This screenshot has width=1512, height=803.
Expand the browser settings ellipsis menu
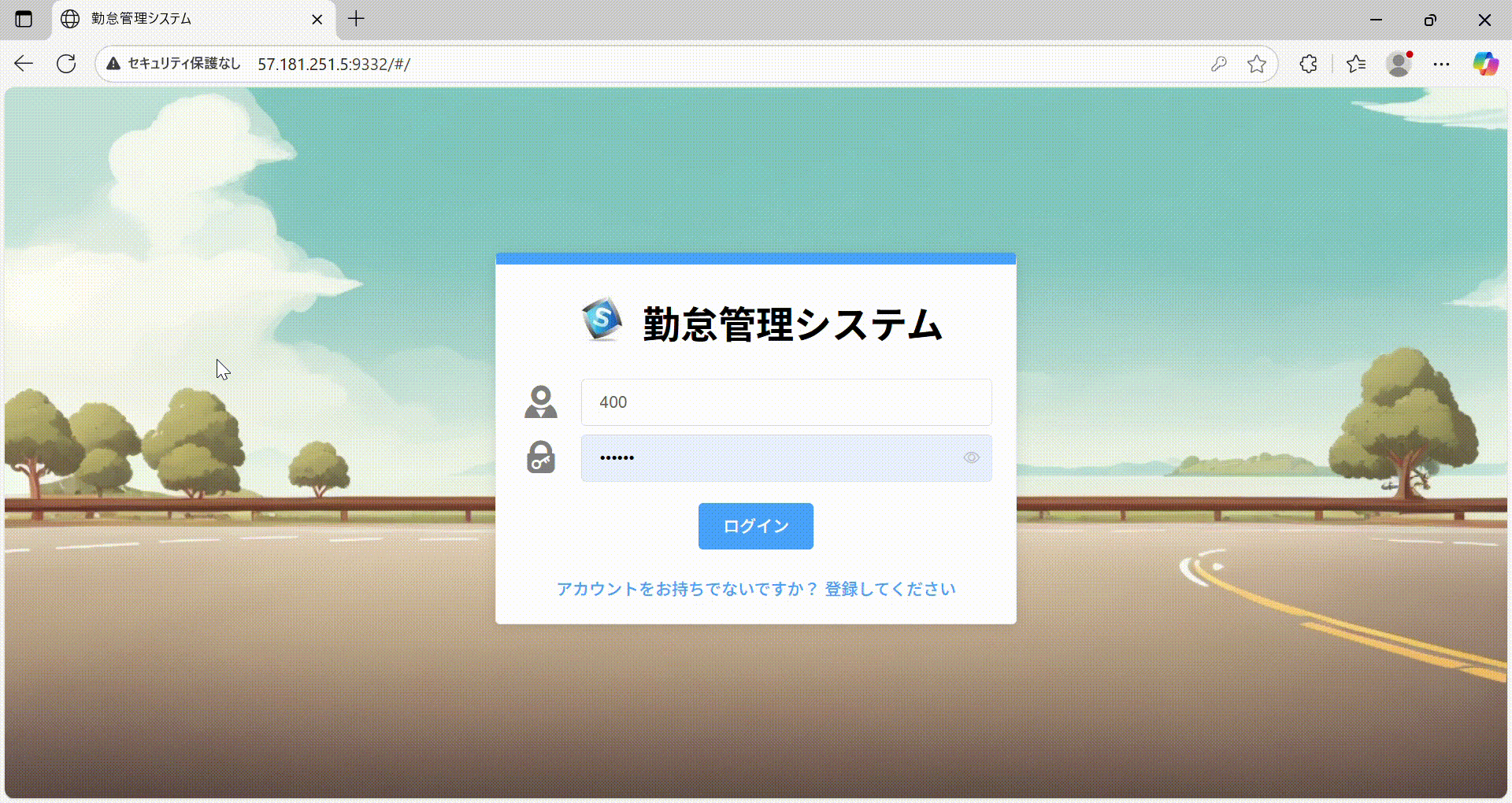(x=1441, y=64)
